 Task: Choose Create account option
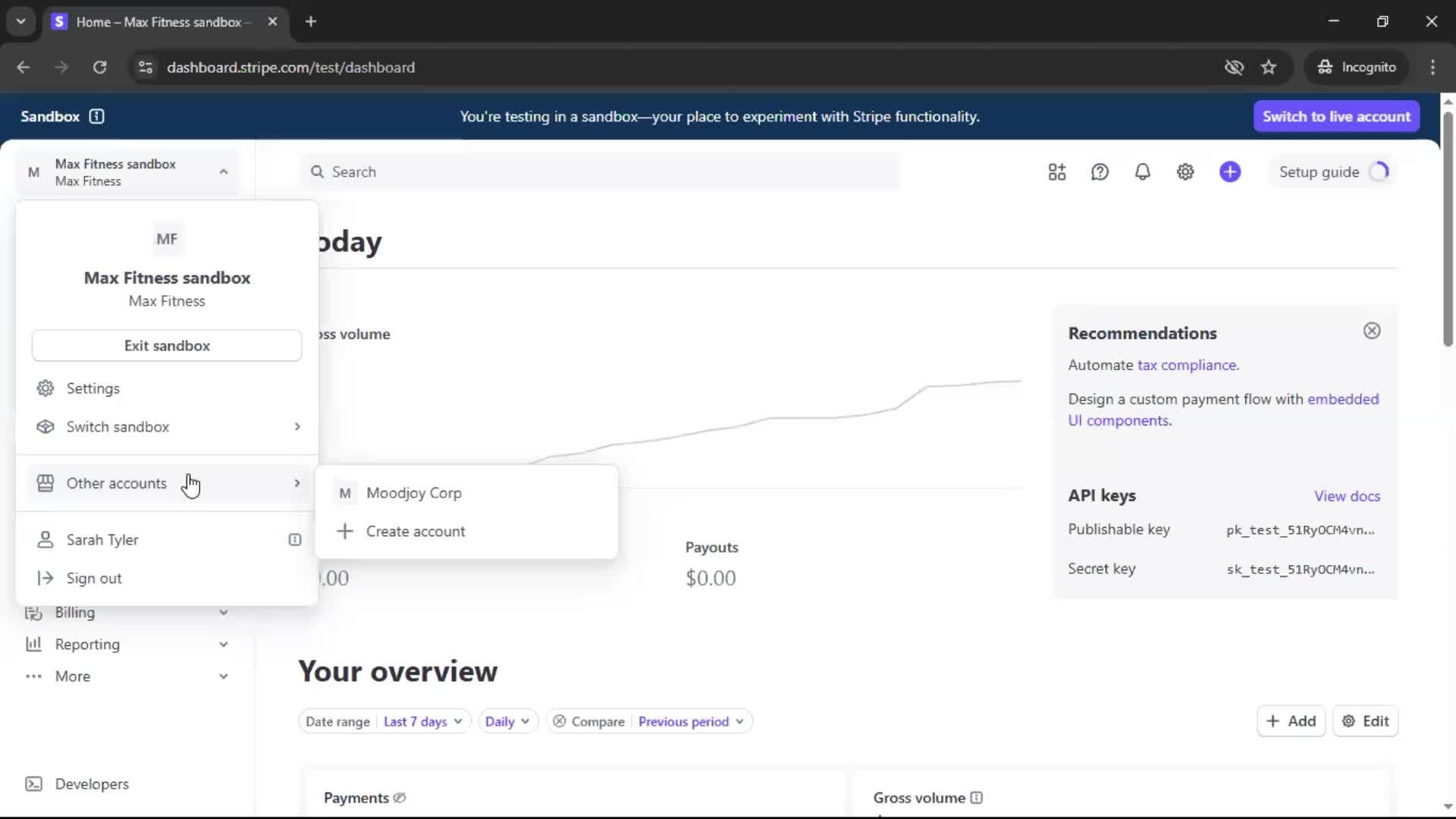(415, 532)
